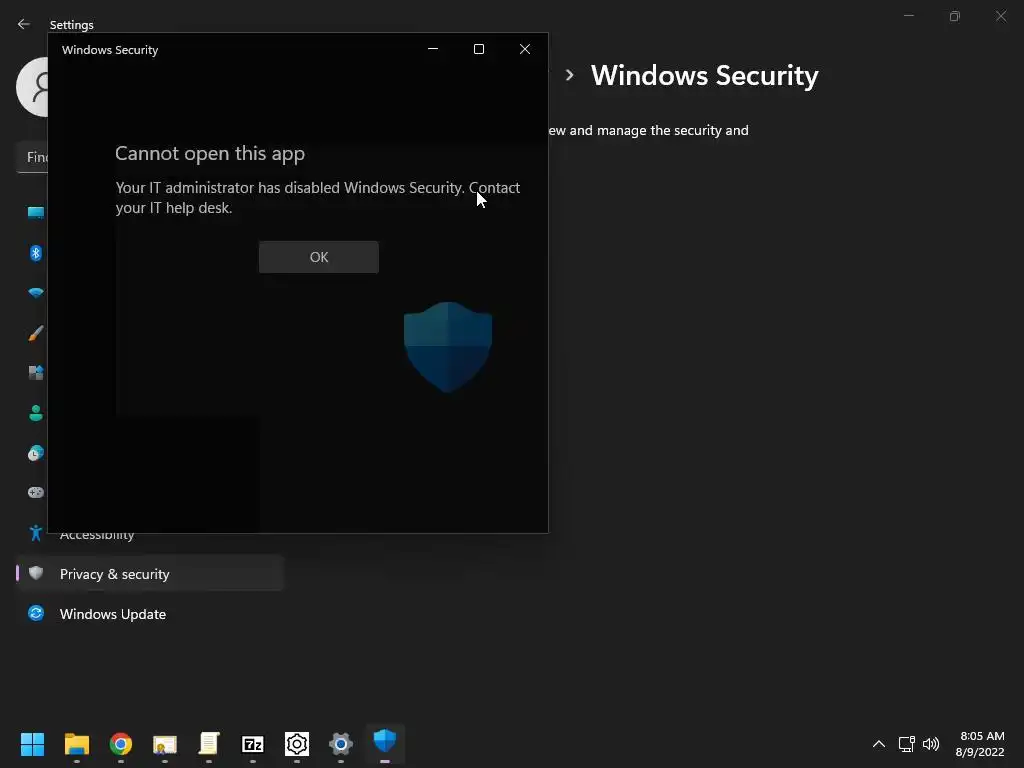Open the volume speaker icon in the tray
1024x768 pixels.
tap(931, 744)
